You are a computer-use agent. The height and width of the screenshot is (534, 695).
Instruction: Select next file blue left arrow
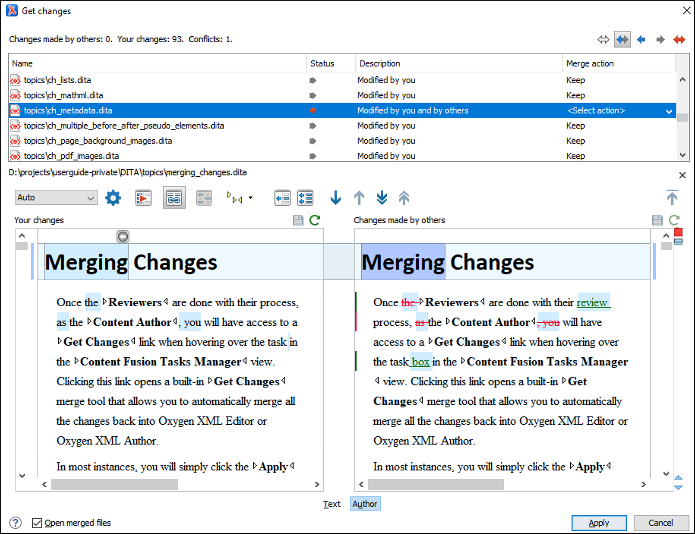[x=641, y=39]
